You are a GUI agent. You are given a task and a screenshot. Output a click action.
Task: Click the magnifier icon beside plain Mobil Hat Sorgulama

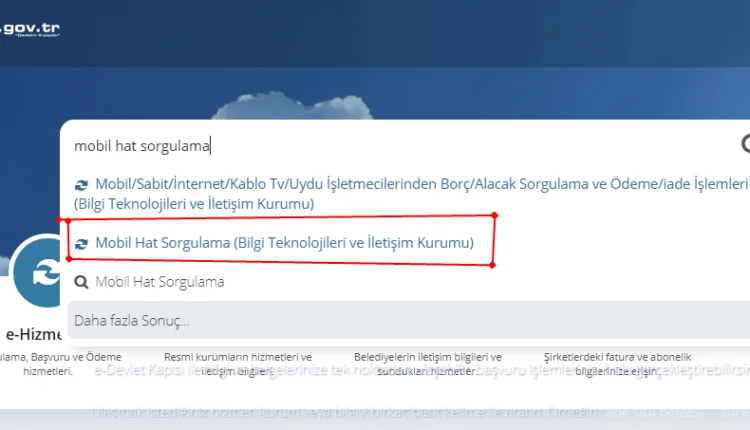[81, 282]
